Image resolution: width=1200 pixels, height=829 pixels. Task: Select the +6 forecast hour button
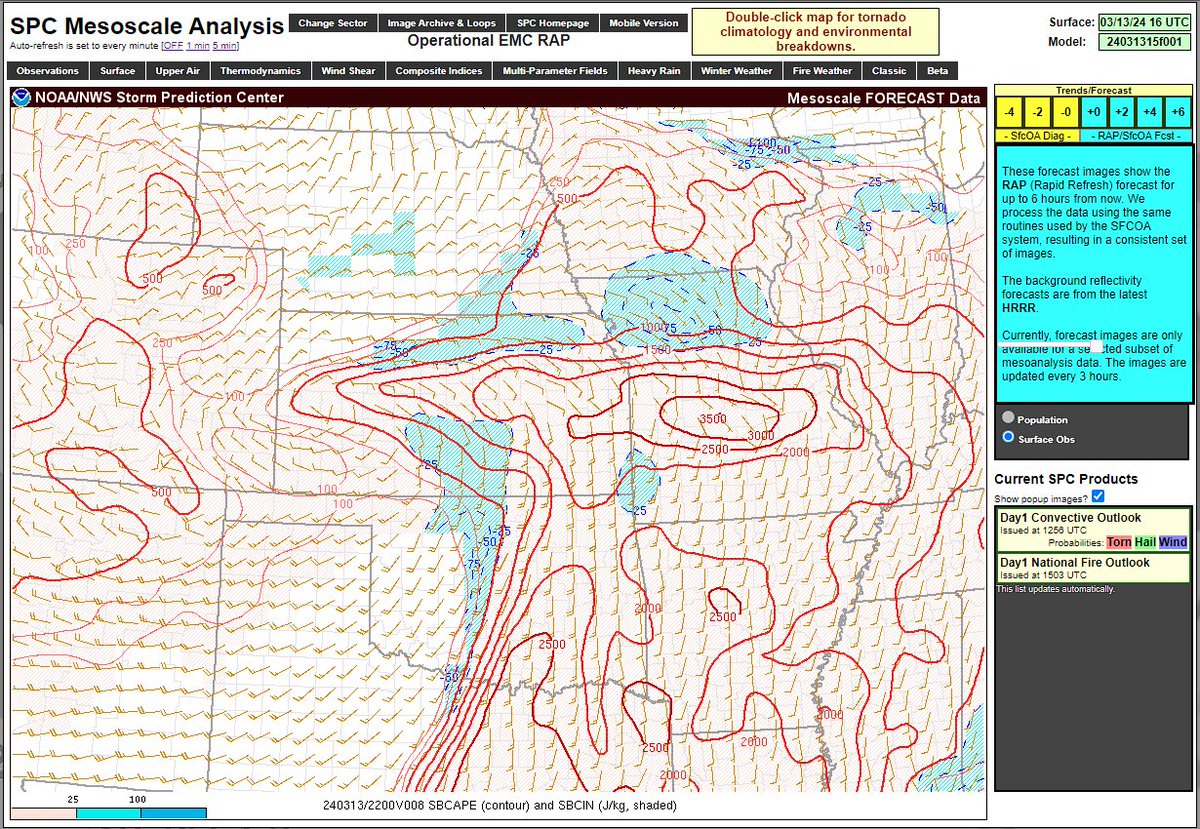(x=1176, y=111)
